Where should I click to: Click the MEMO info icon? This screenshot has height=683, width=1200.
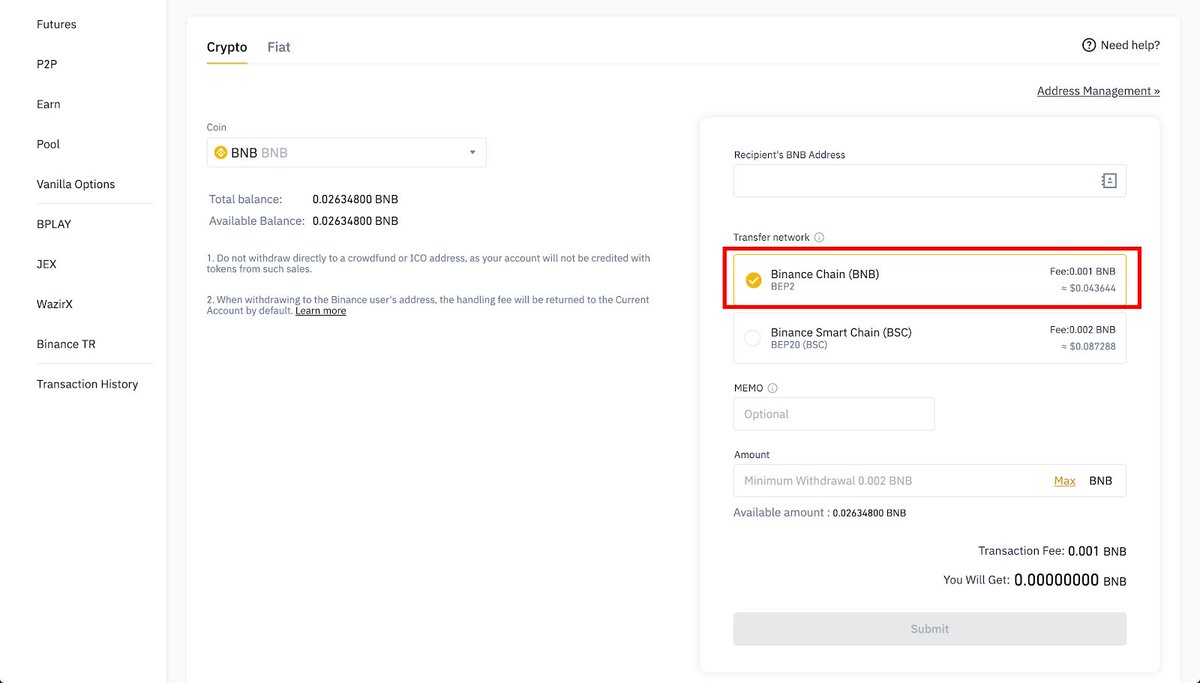click(x=772, y=388)
